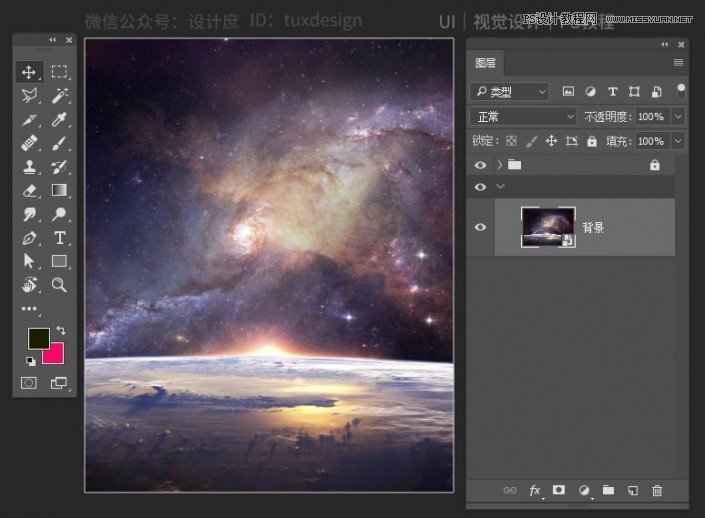Screen dimensions: 705x518
Task: Select the Slice tool
Action: tap(29, 120)
